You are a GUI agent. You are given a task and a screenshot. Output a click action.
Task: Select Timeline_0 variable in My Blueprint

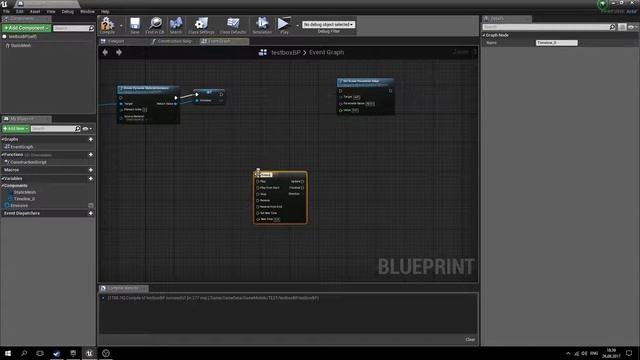click(x=24, y=199)
